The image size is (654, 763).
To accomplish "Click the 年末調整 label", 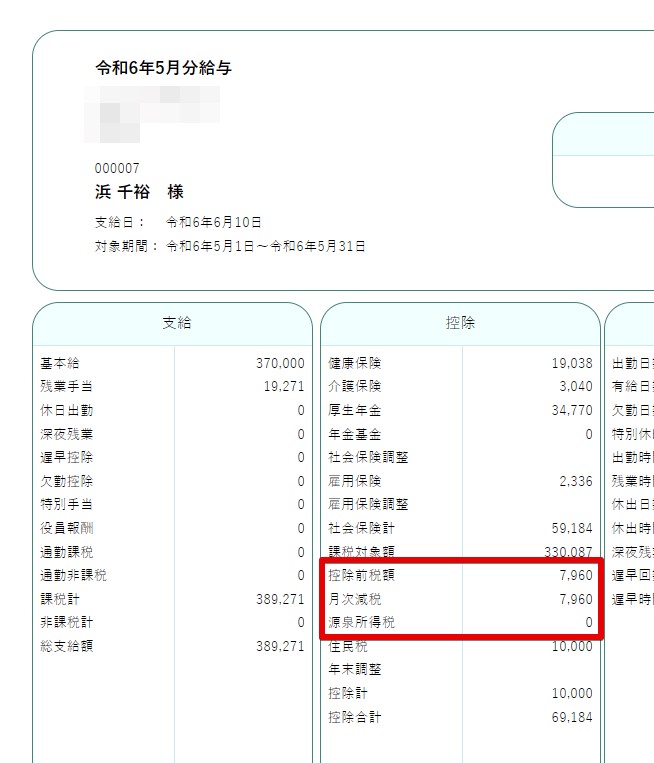I will tap(354, 670).
